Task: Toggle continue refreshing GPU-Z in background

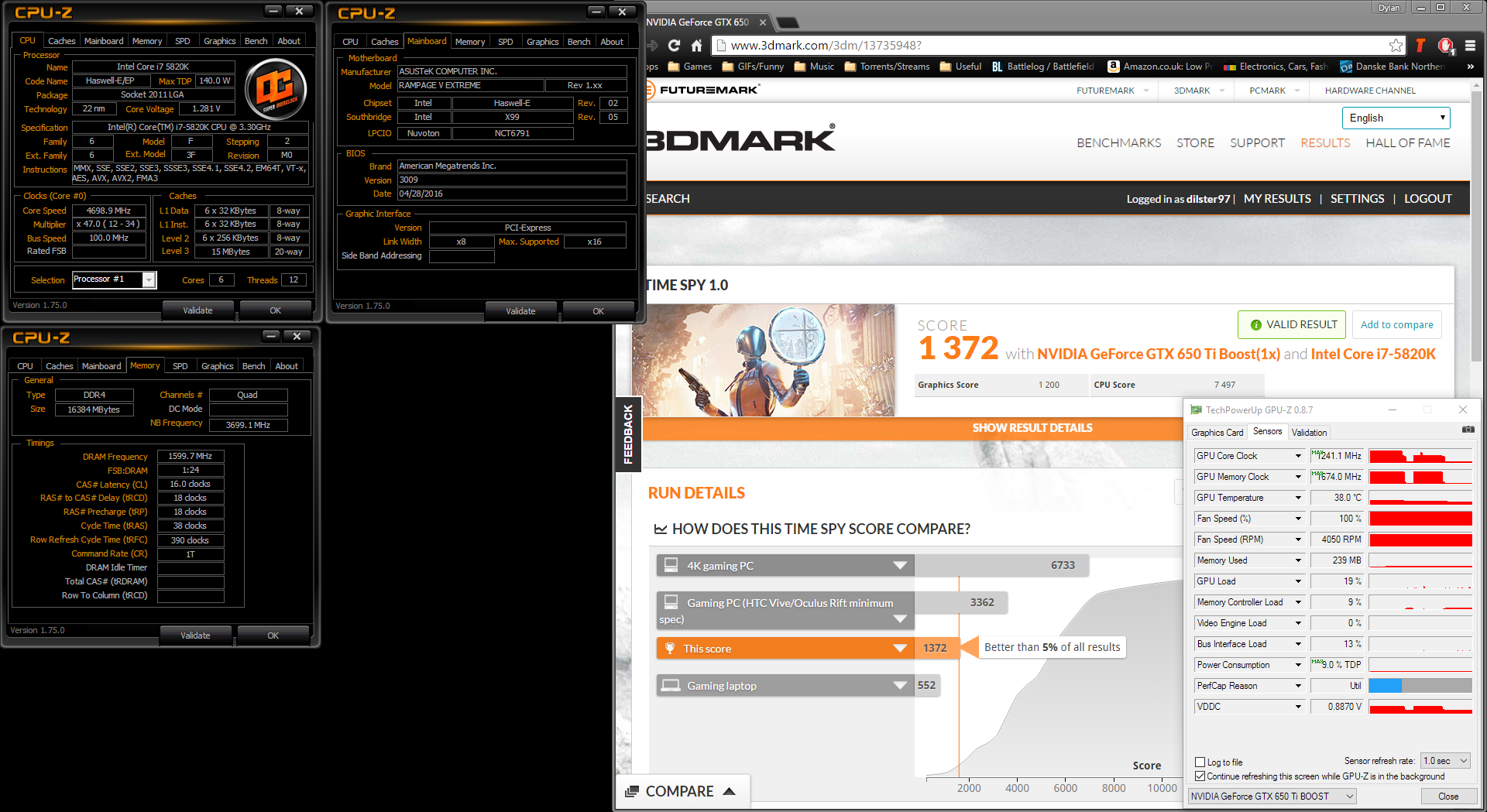Action: tap(1200, 776)
